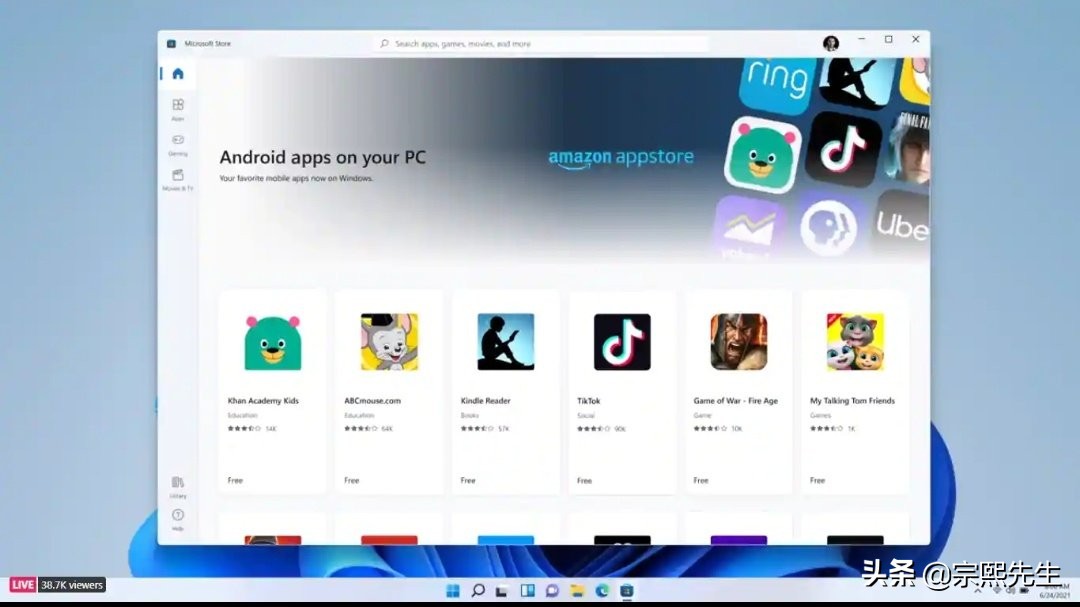Open Help in the sidebar

tap(178, 519)
